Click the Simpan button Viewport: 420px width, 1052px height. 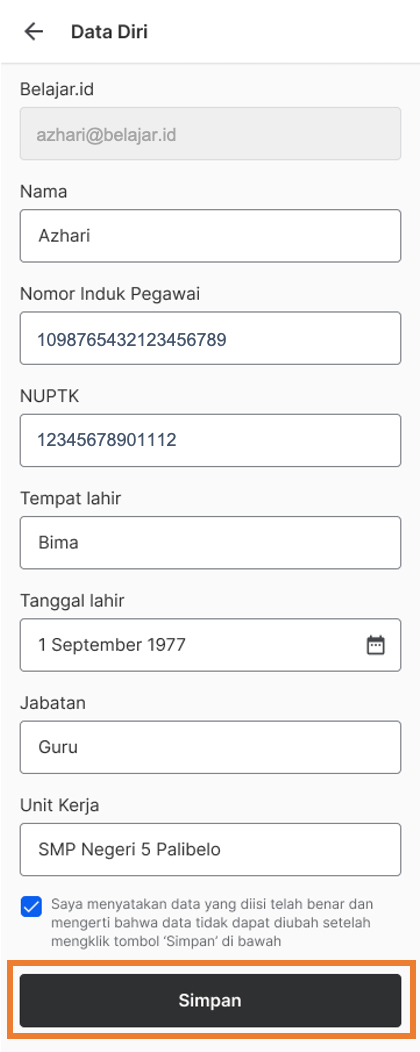click(210, 1000)
